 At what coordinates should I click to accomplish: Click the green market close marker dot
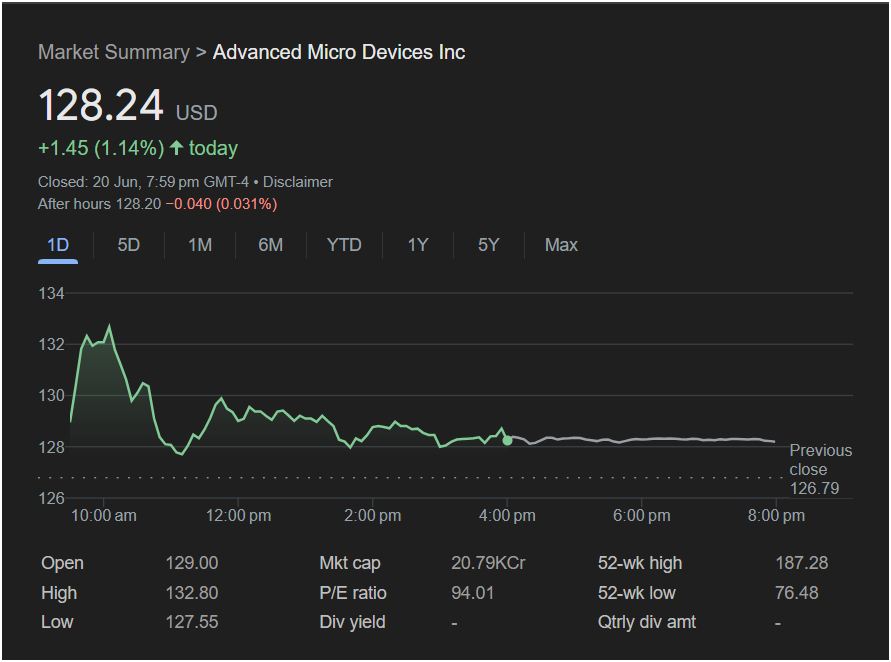507,440
